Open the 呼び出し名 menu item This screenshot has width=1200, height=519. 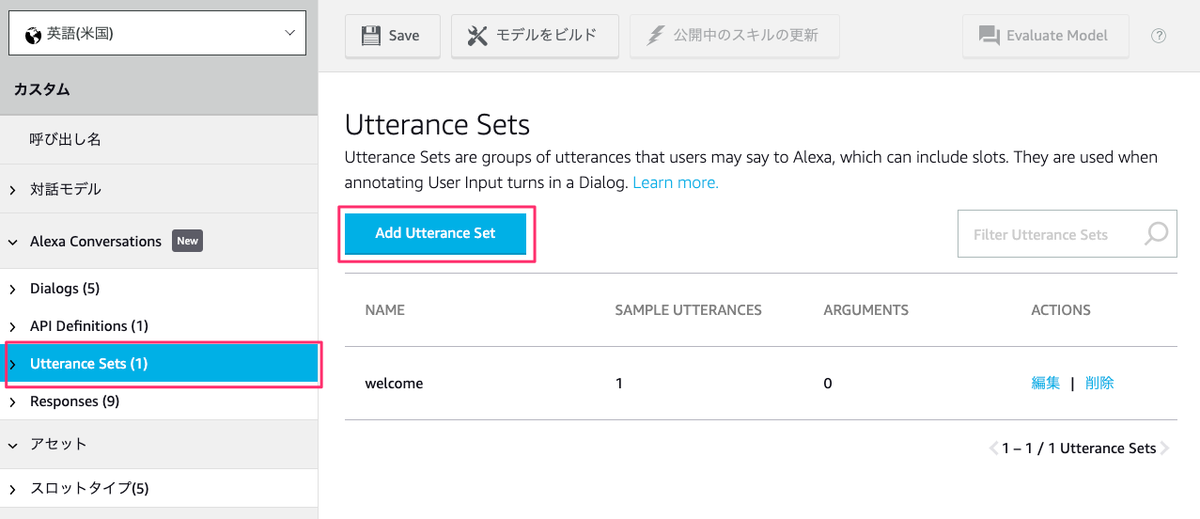click(65, 140)
